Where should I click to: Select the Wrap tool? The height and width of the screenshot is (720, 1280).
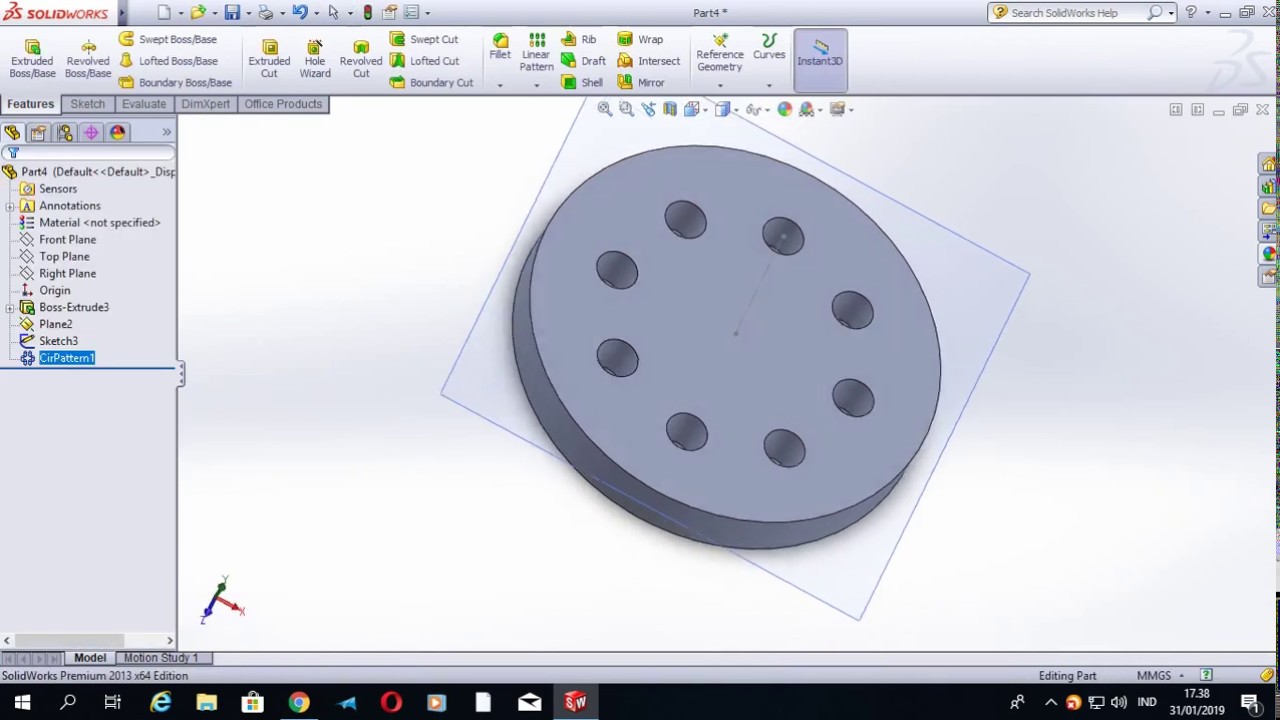coord(640,39)
